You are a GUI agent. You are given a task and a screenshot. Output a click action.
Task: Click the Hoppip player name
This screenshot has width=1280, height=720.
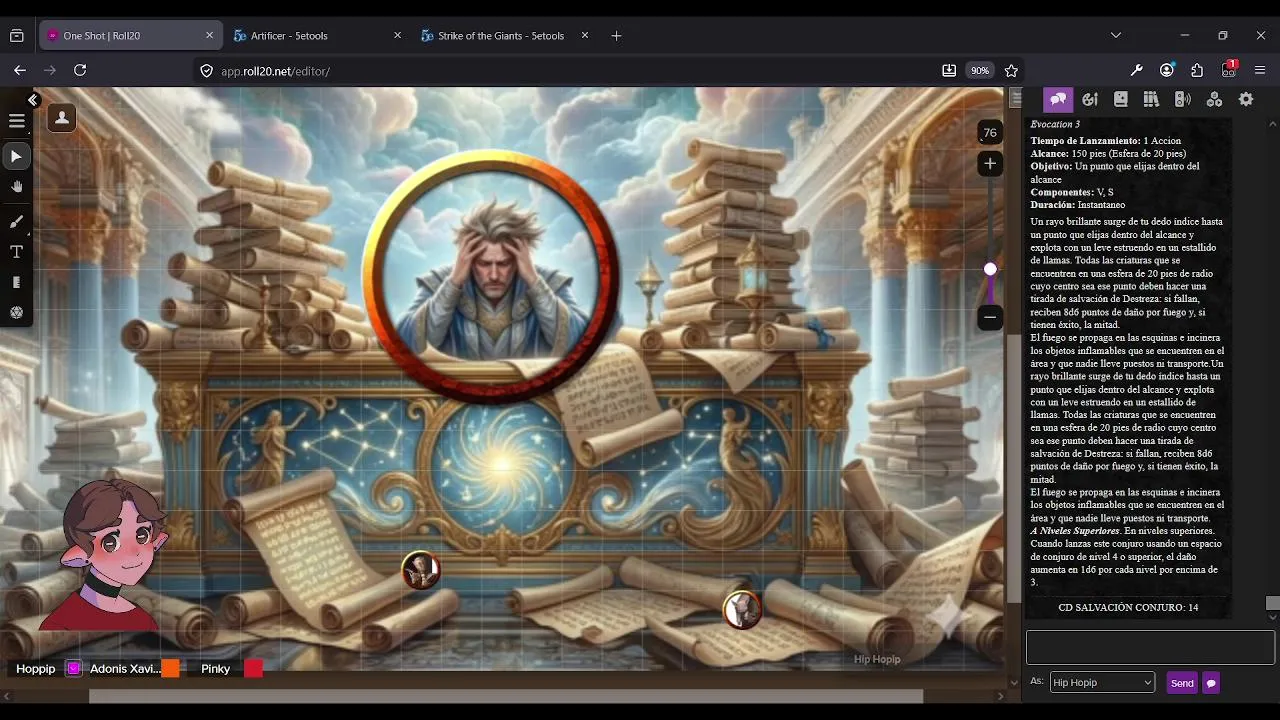[x=35, y=669]
